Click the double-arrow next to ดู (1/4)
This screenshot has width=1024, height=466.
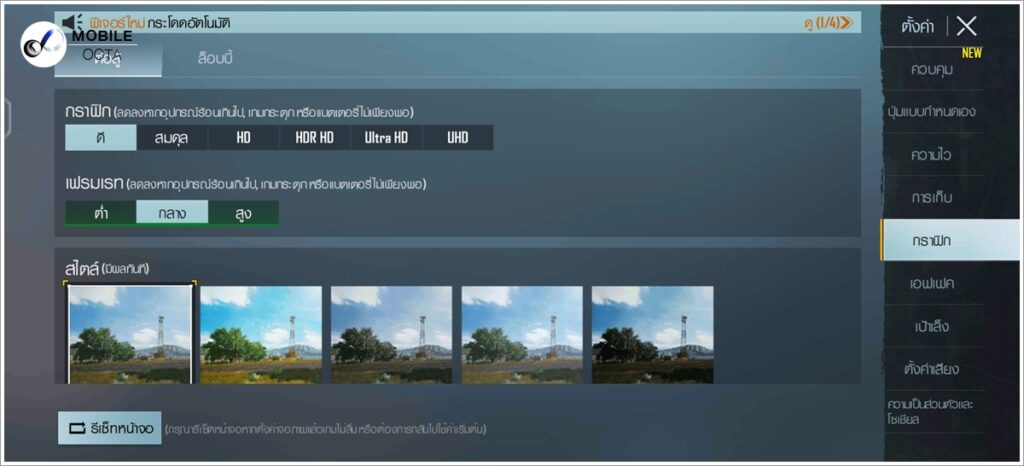point(847,22)
